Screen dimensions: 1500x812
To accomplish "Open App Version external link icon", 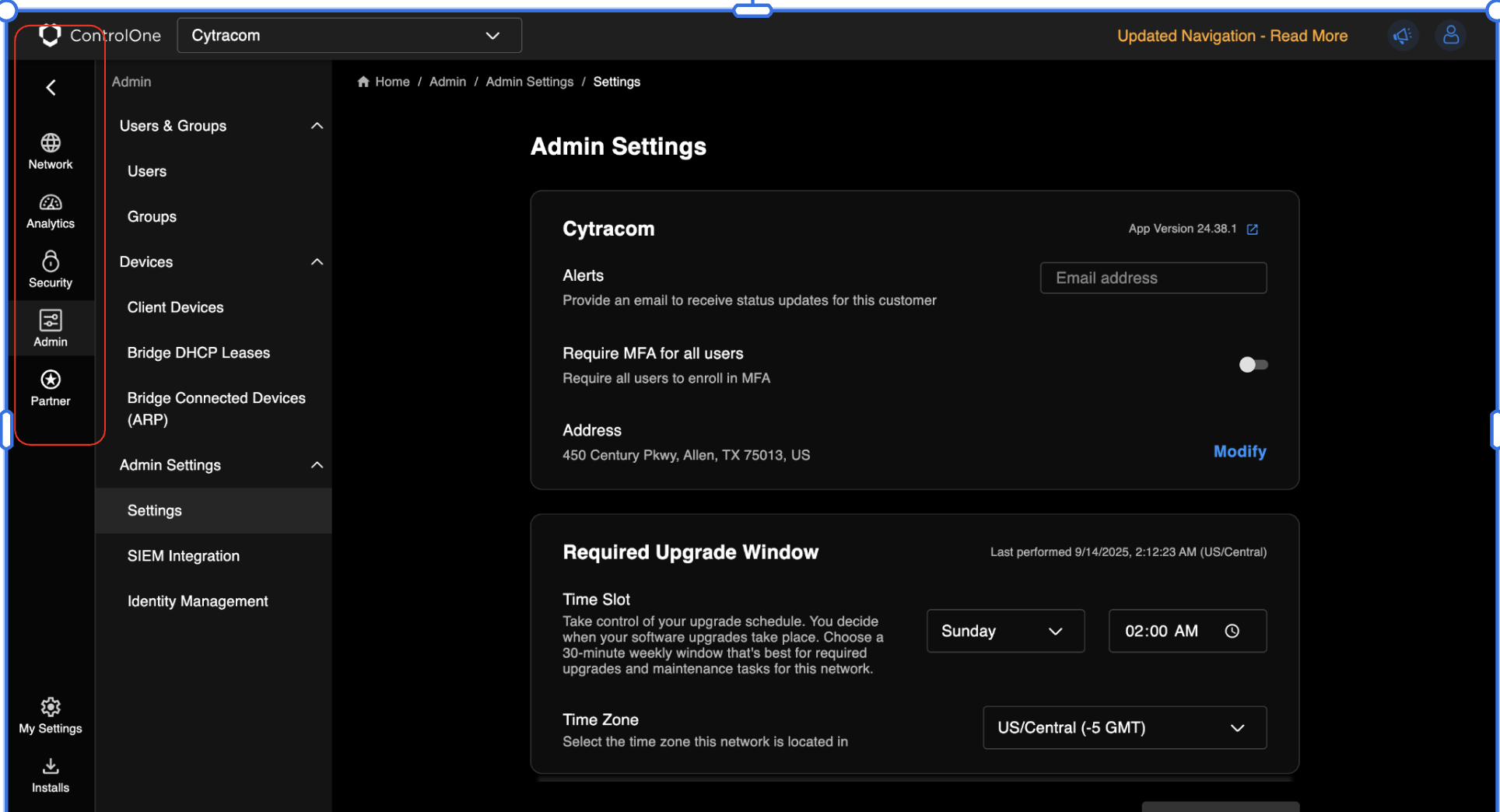I will [1252, 229].
